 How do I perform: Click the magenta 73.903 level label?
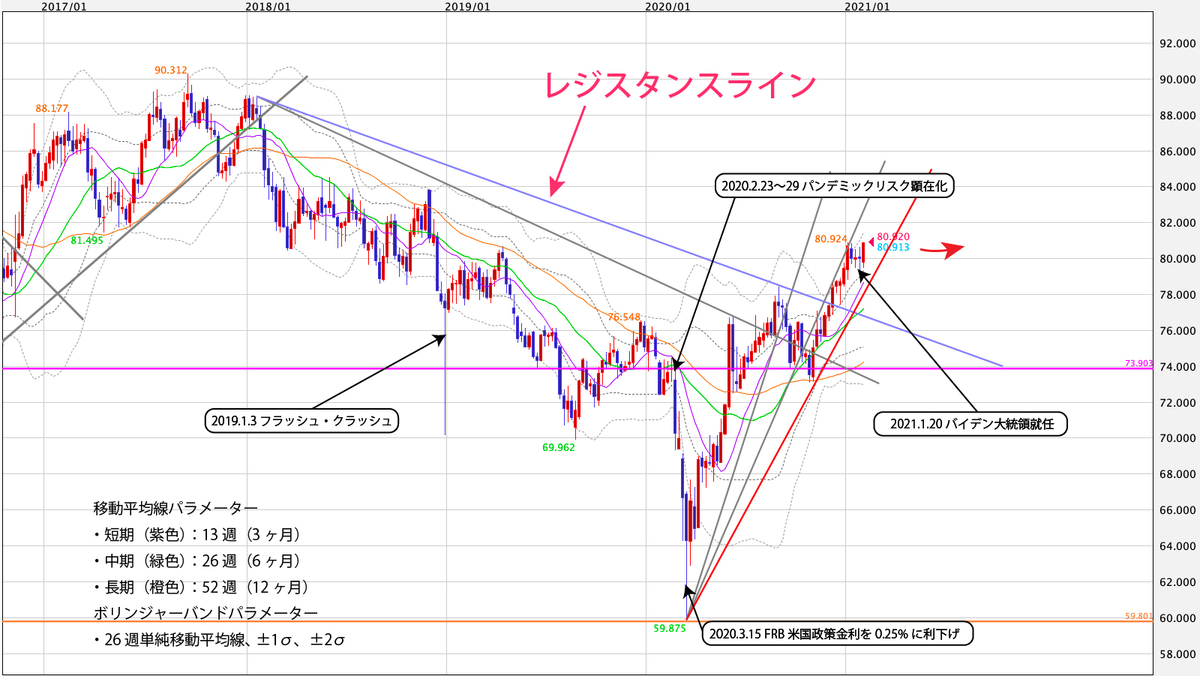[x=1139, y=365]
